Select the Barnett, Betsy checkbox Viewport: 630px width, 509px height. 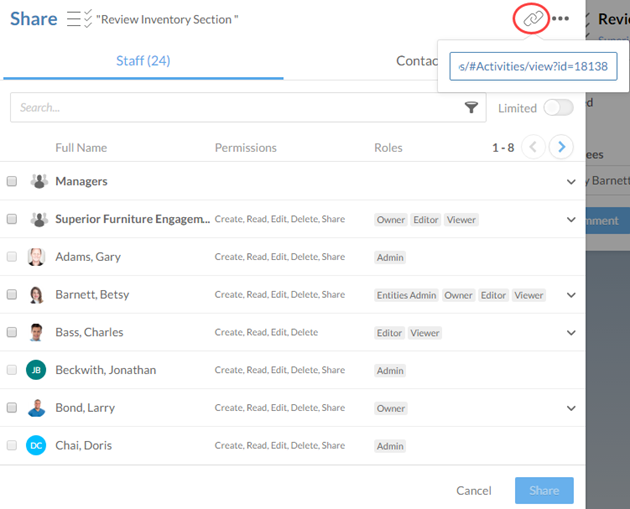12,295
